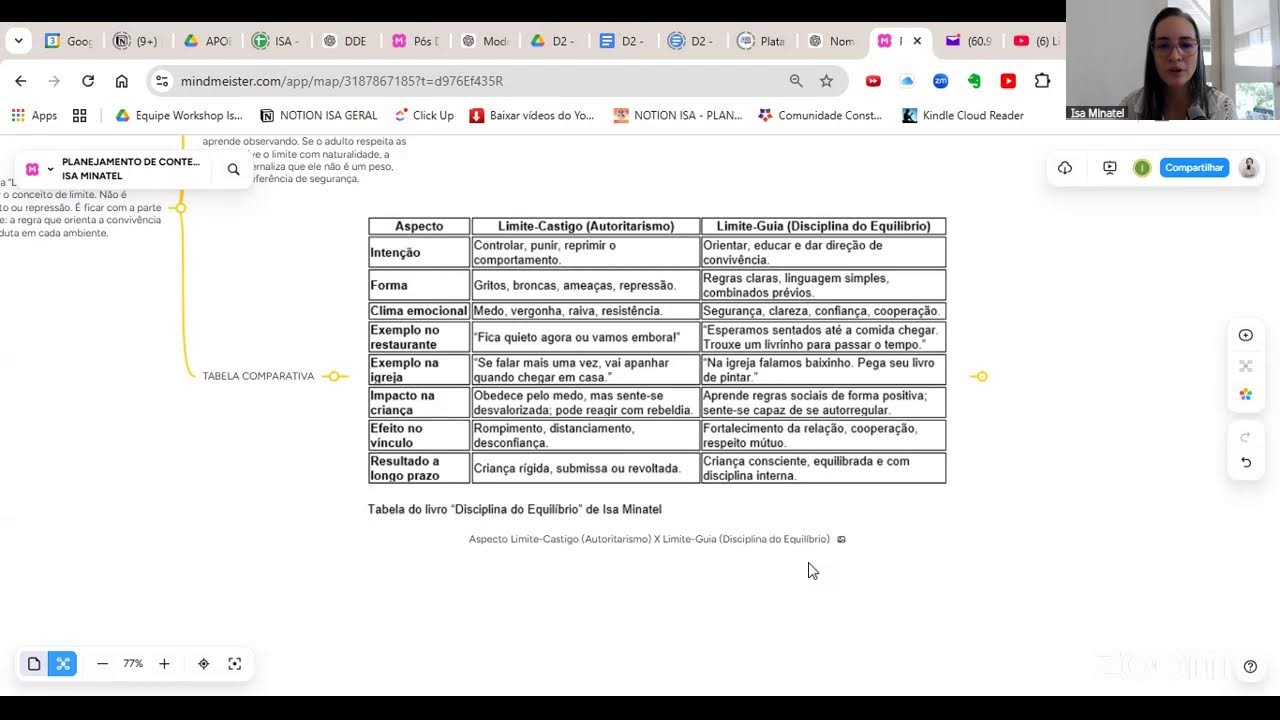1280x720 pixels.
Task: Click the undo arrow in the right sidebar
Action: [x=1246, y=462]
